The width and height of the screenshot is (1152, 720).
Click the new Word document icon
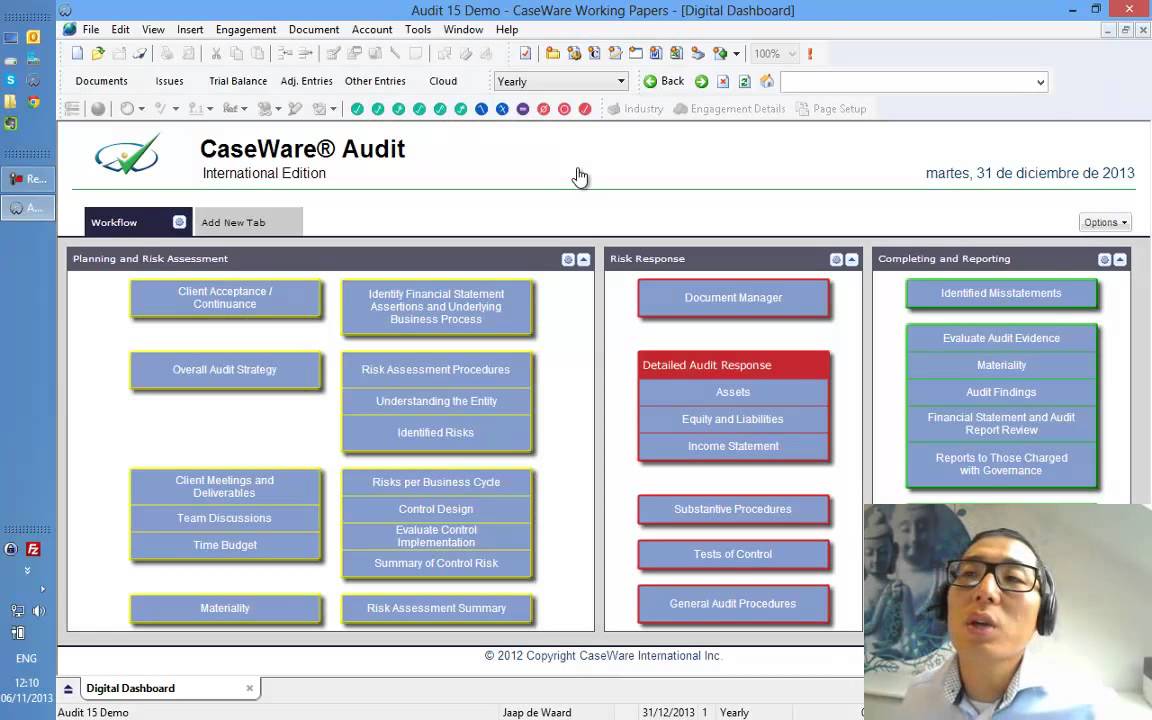click(x=656, y=54)
